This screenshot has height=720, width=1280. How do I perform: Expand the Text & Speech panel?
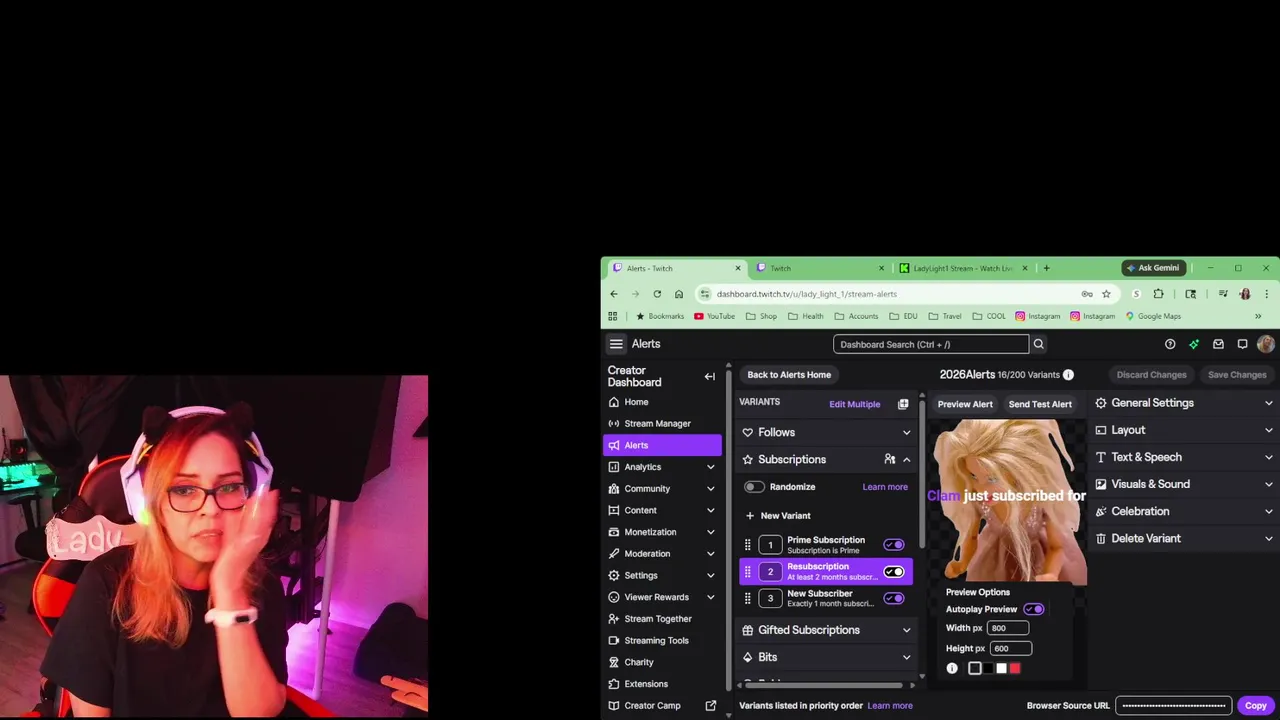tap(1184, 457)
